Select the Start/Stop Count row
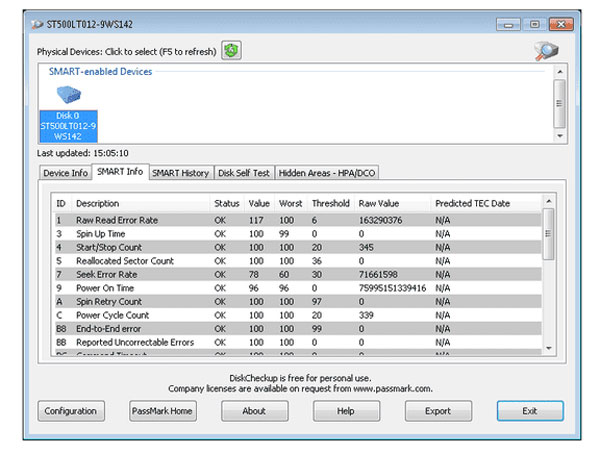600x454 pixels. (x=298, y=247)
